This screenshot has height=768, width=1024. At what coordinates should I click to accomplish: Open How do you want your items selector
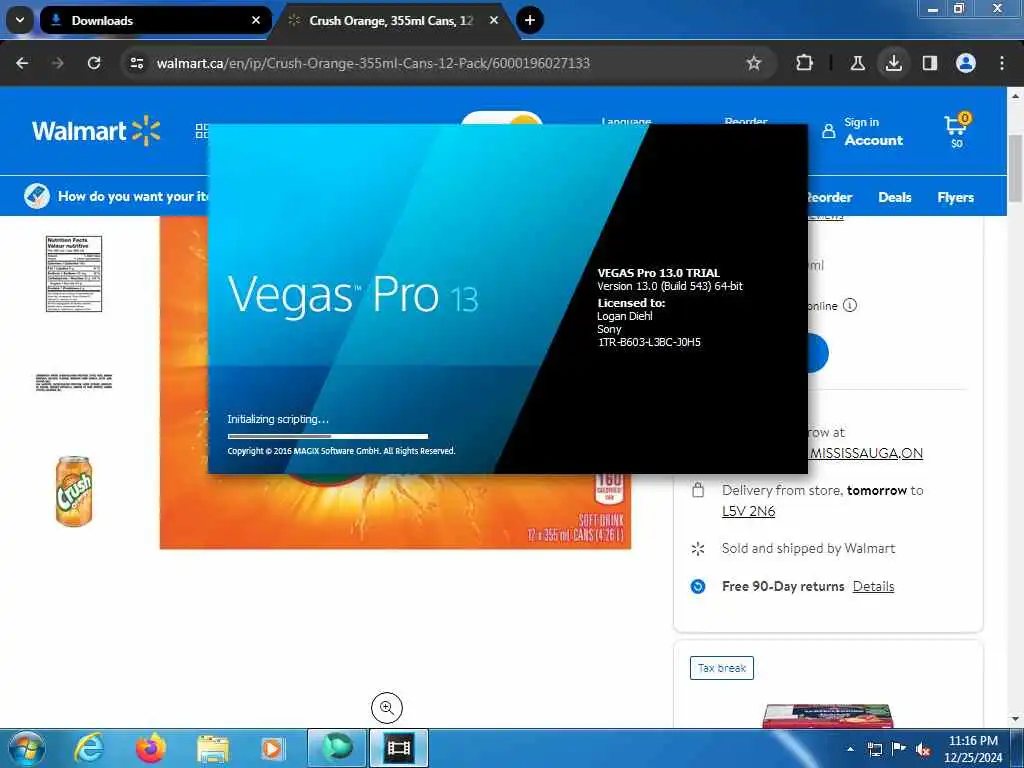[116, 196]
